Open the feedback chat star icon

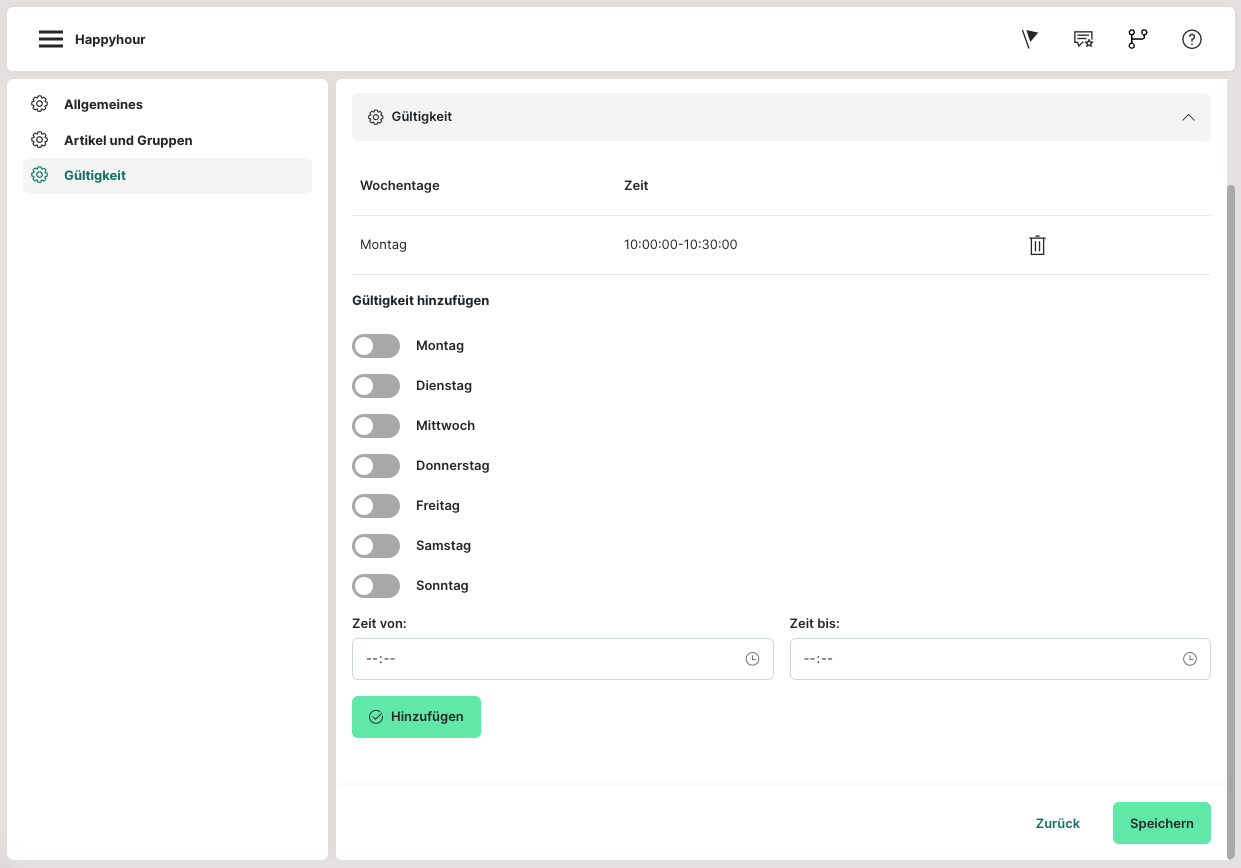1083,39
